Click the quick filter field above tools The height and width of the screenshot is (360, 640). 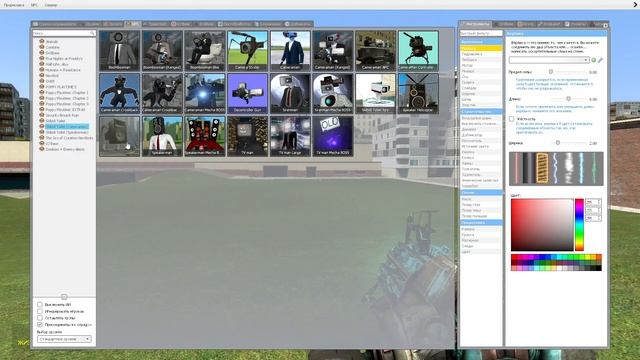481,33
